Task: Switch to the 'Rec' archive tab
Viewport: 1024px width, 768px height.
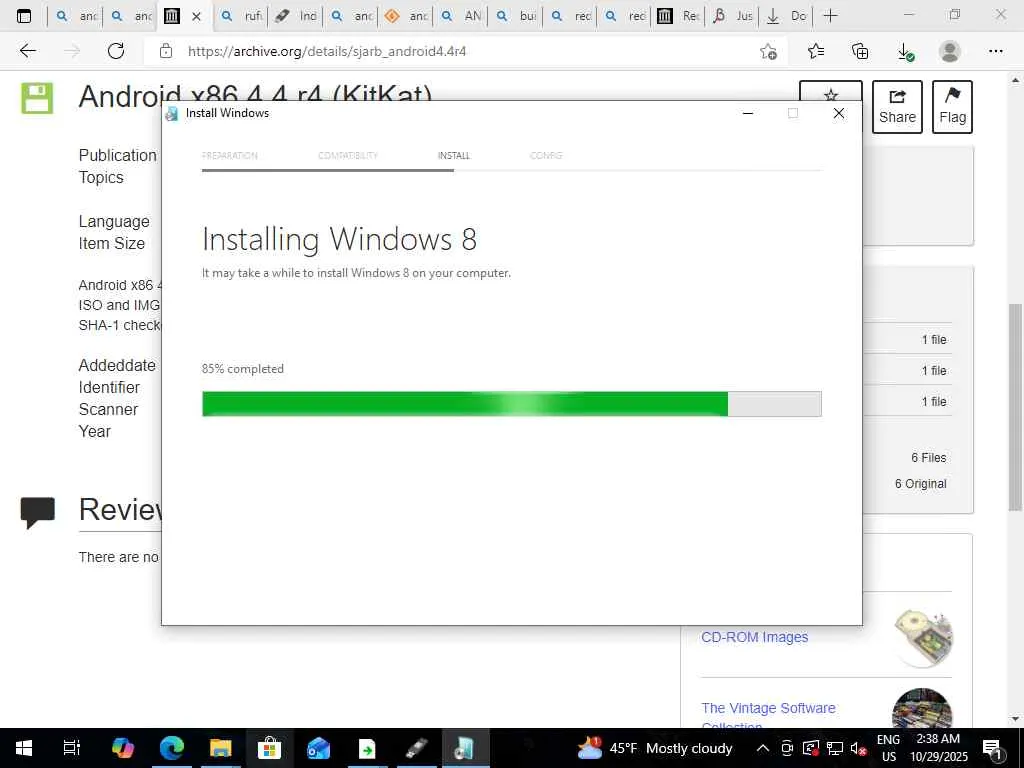Action: pos(679,16)
